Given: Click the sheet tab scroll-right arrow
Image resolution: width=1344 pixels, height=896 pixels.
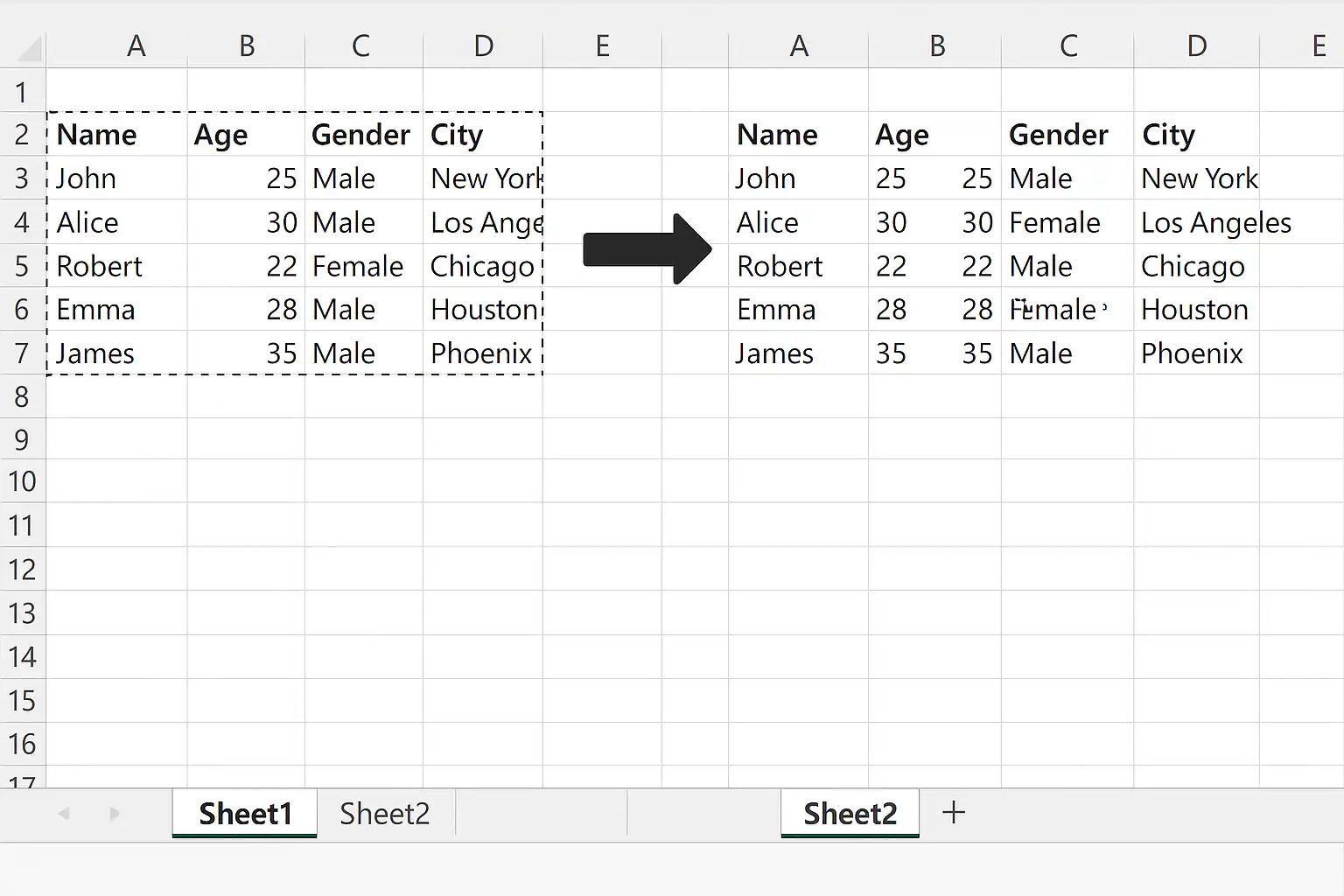Looking at the screenshot, I should (x=115, y=814).
